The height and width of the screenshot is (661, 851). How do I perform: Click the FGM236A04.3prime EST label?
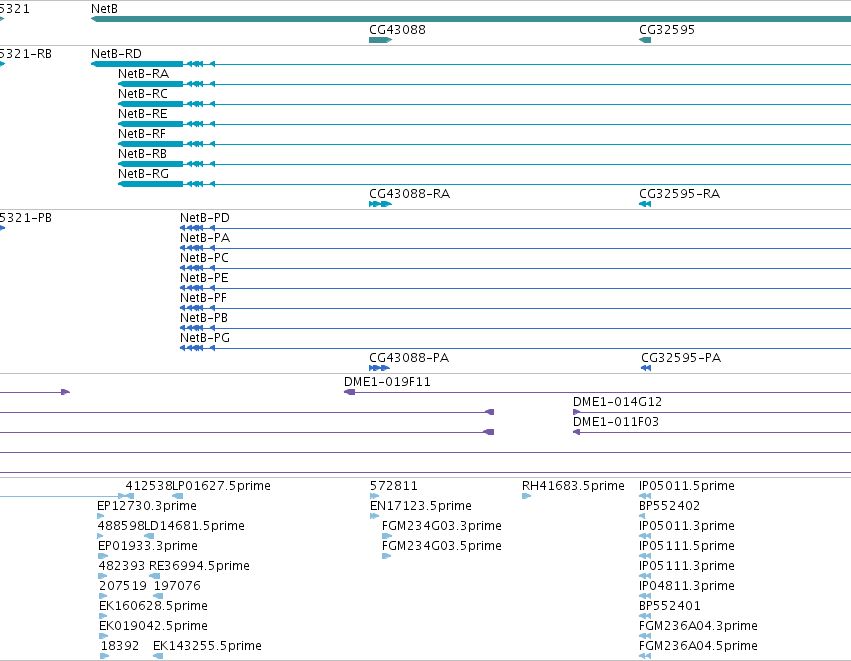tap(698, 626)
